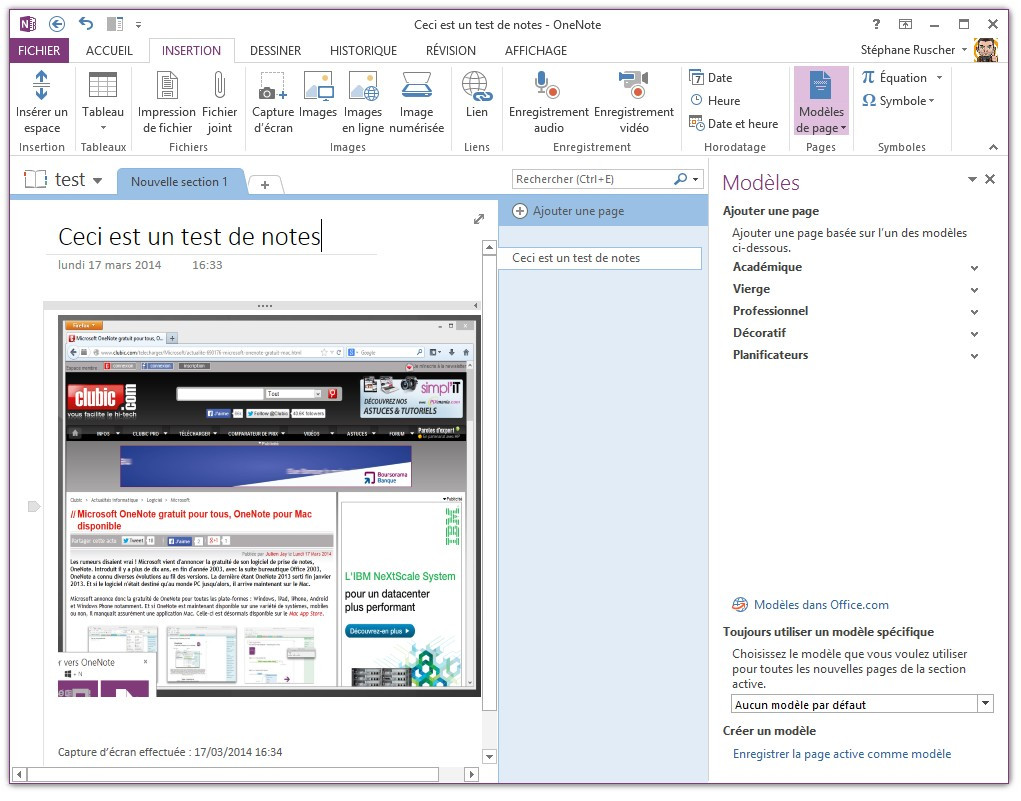Start an Enregistrement audio
Screen dimensions: 1021x801
548,102
